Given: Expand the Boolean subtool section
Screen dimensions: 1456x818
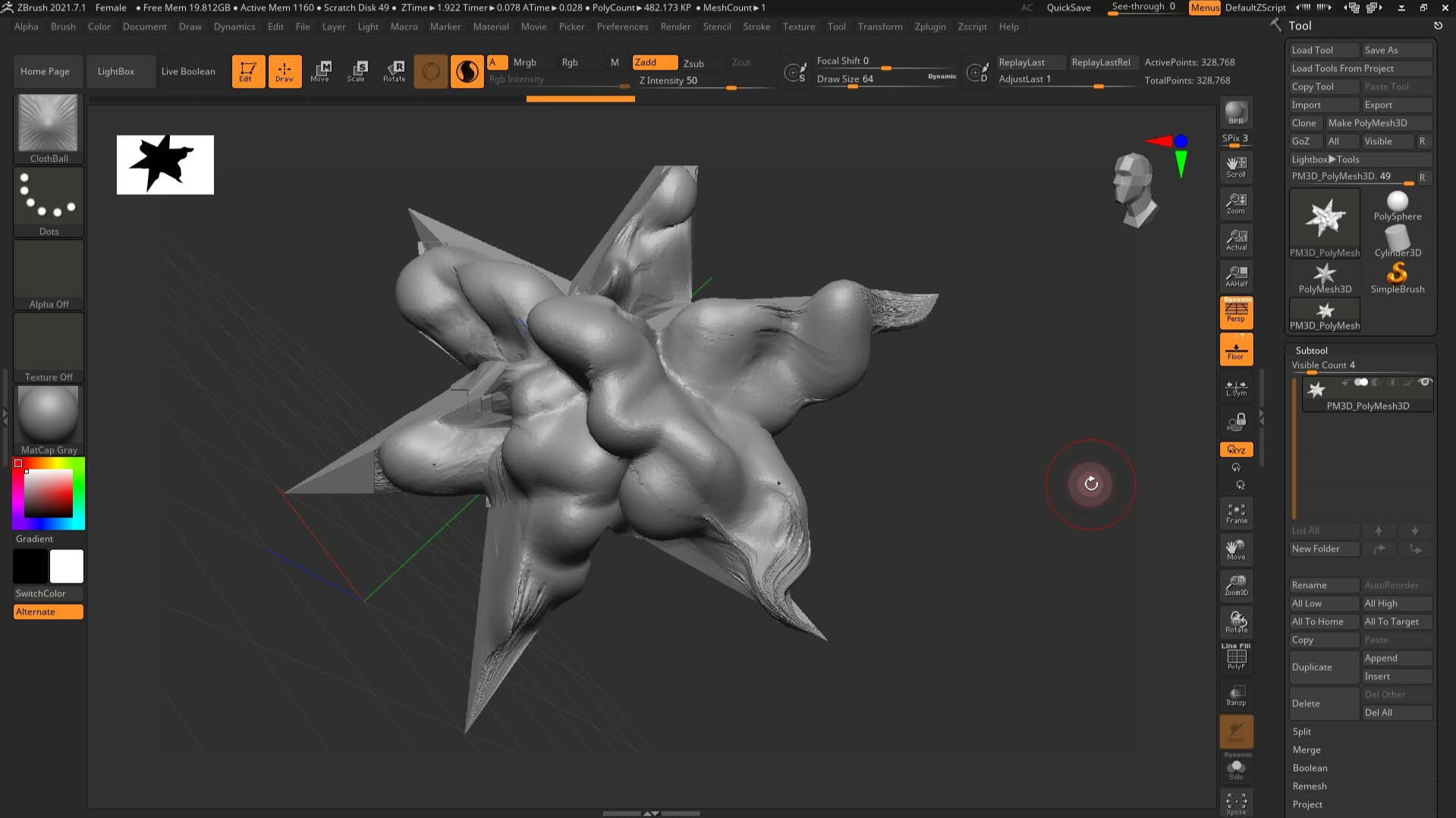Looking at the screenshot, I should [1310, 768].
